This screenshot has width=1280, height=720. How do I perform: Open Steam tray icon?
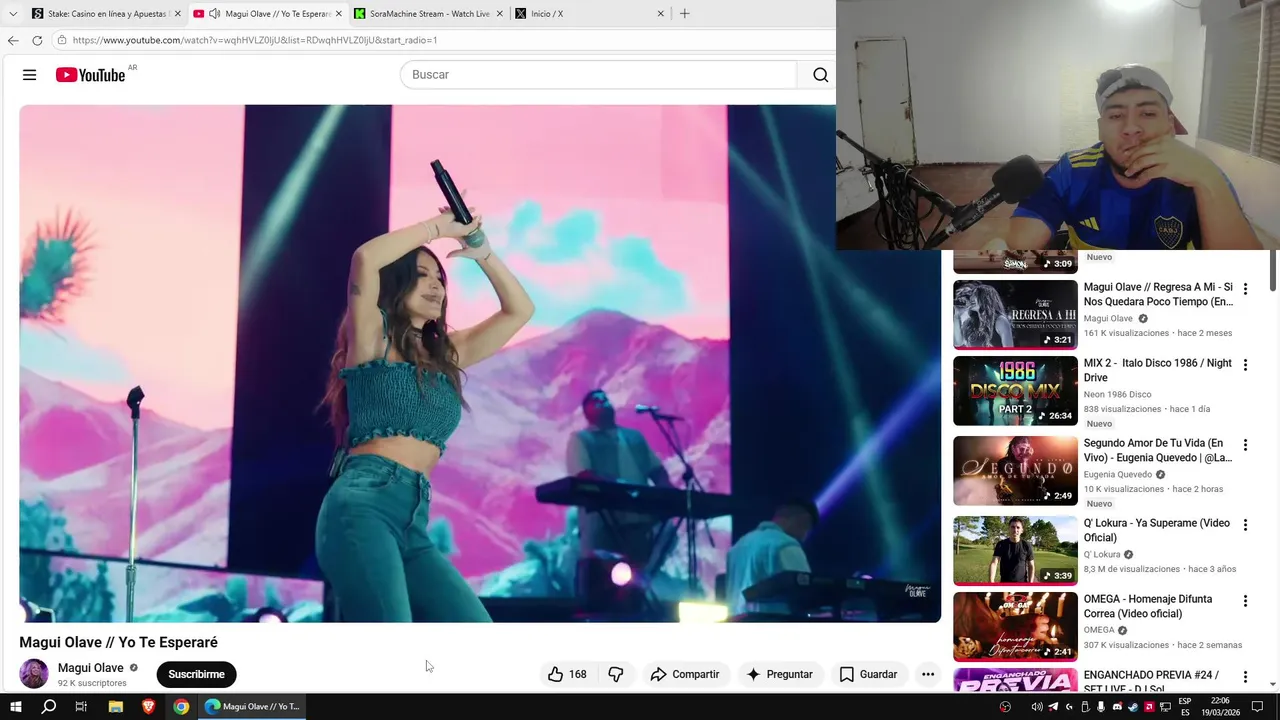[x=1133, y=707]
